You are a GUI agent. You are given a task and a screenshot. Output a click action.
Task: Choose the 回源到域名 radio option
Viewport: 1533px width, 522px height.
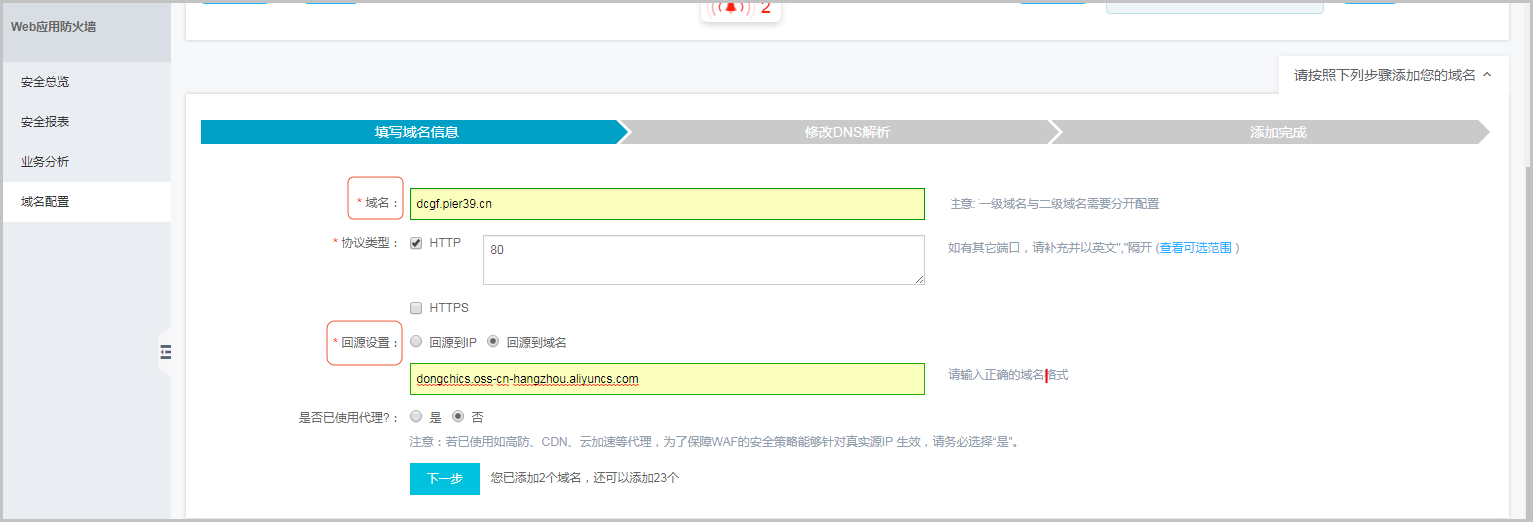tap(493, 341)
